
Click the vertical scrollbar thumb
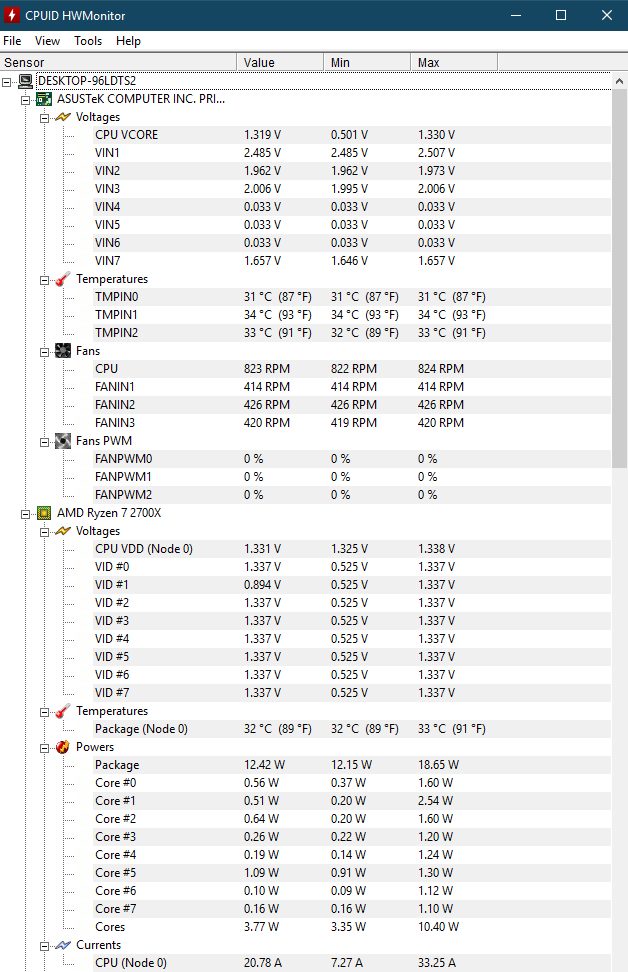pyautogui.click(x=619, y=279)
